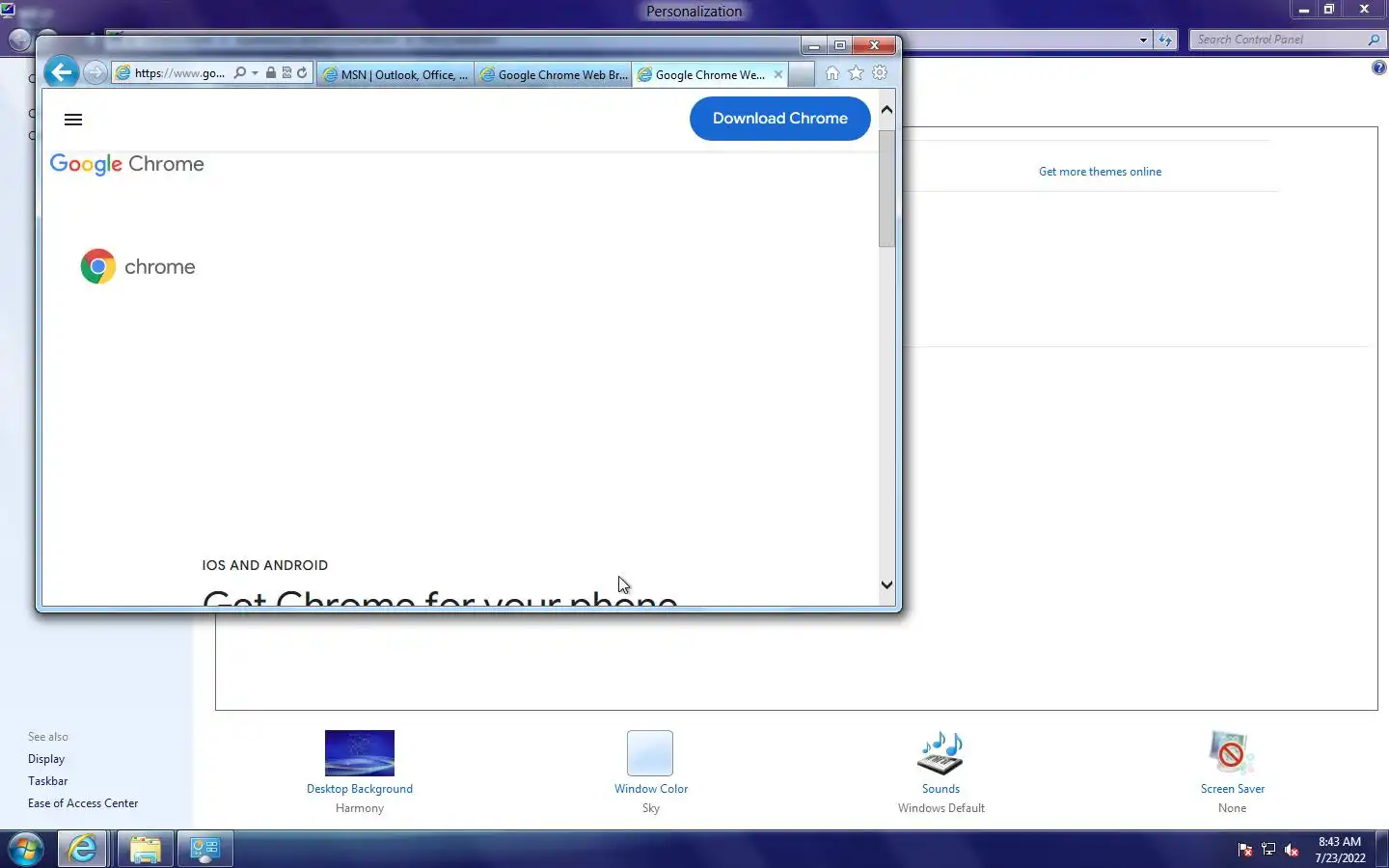Close the active Google Chrome tab
1389x868 pixels.
pyautogui.click(x=778, y=74)
